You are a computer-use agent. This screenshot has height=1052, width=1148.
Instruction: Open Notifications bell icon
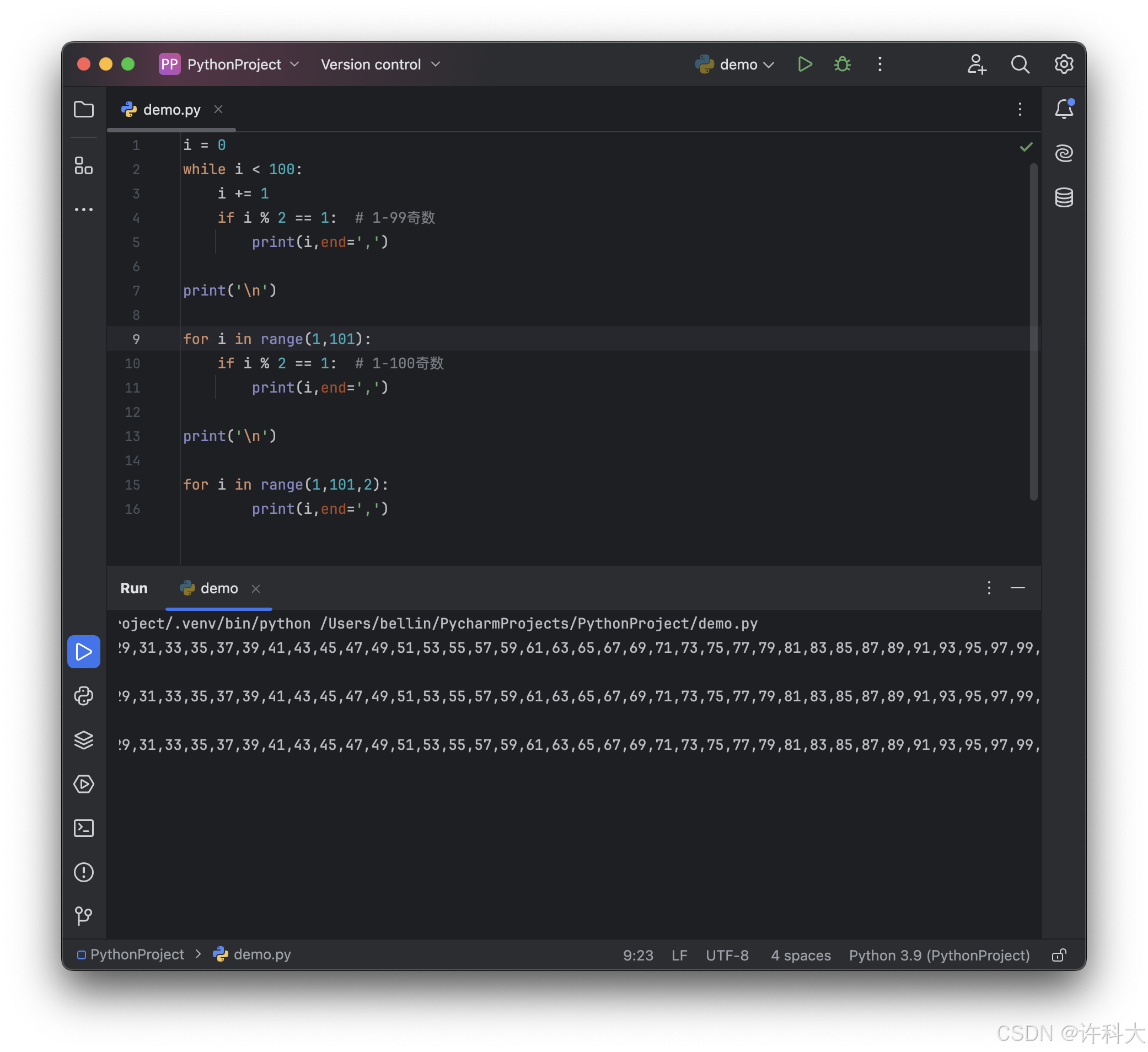(1064, 109)
